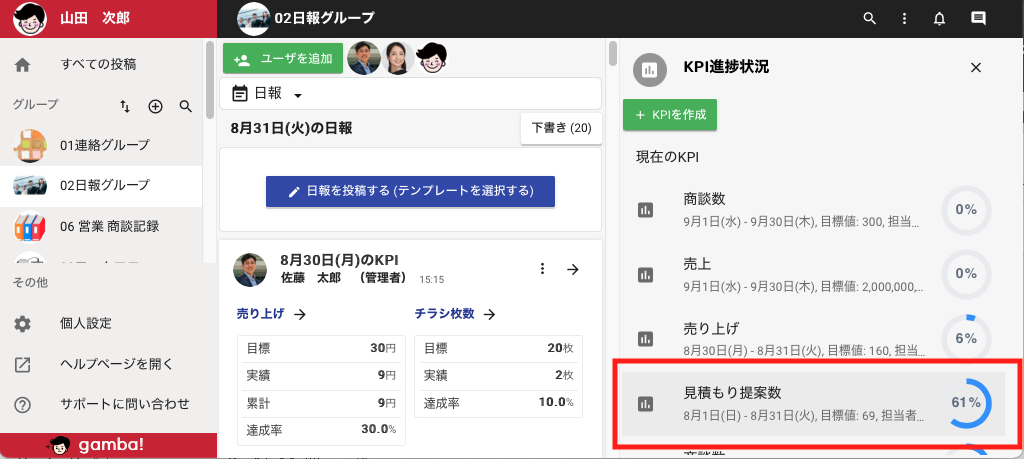The image size is (1024, 459).
Task: Click the gamba! logo footer
Action: (x=95, y=445)
